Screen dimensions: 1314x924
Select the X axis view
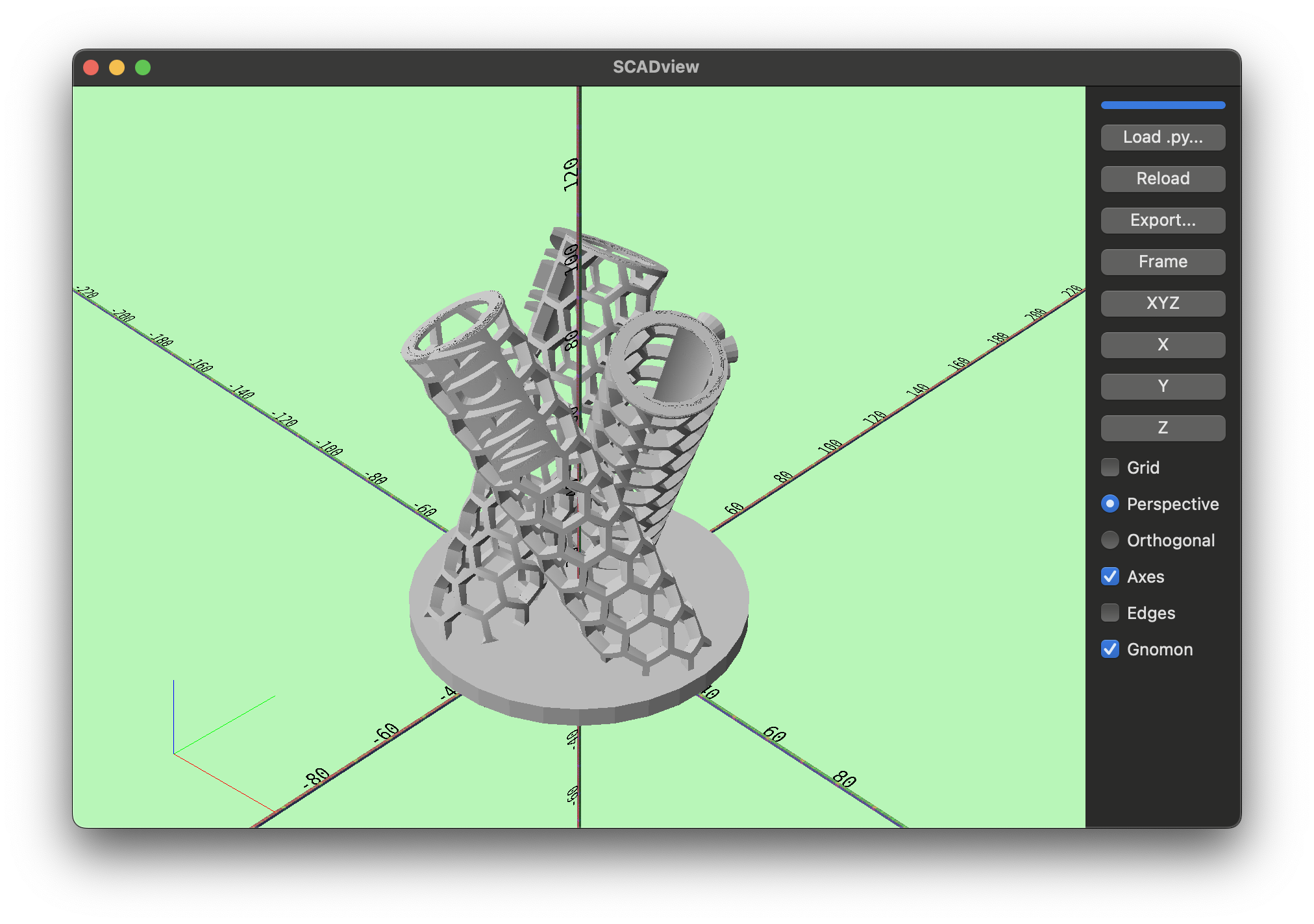[1163, 345]
